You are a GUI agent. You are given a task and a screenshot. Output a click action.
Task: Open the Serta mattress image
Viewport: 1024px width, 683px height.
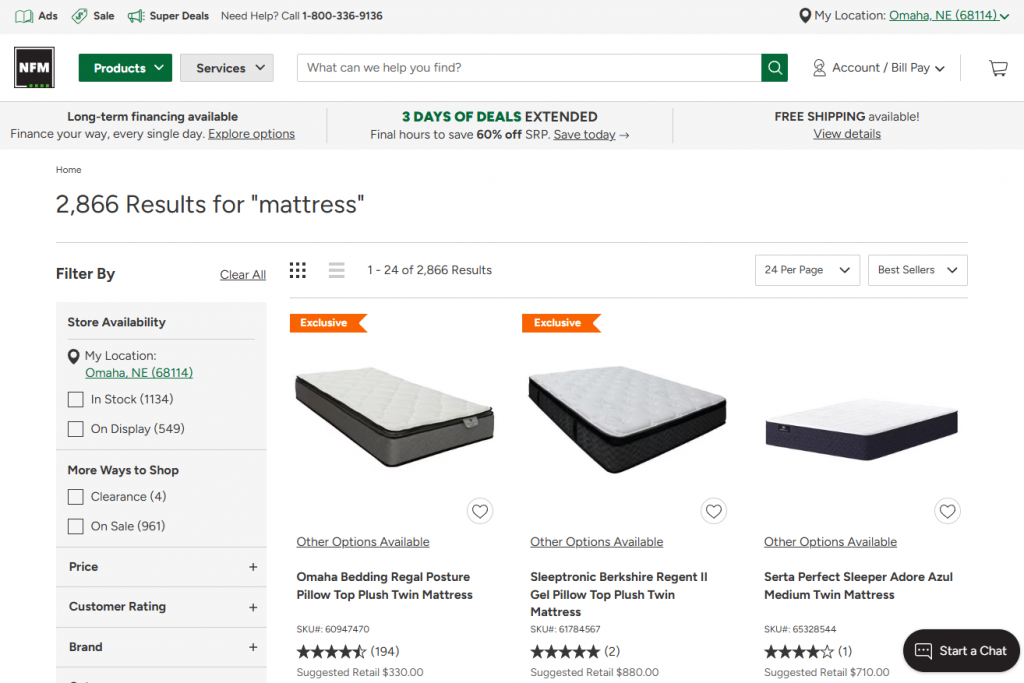pos(861,429)
